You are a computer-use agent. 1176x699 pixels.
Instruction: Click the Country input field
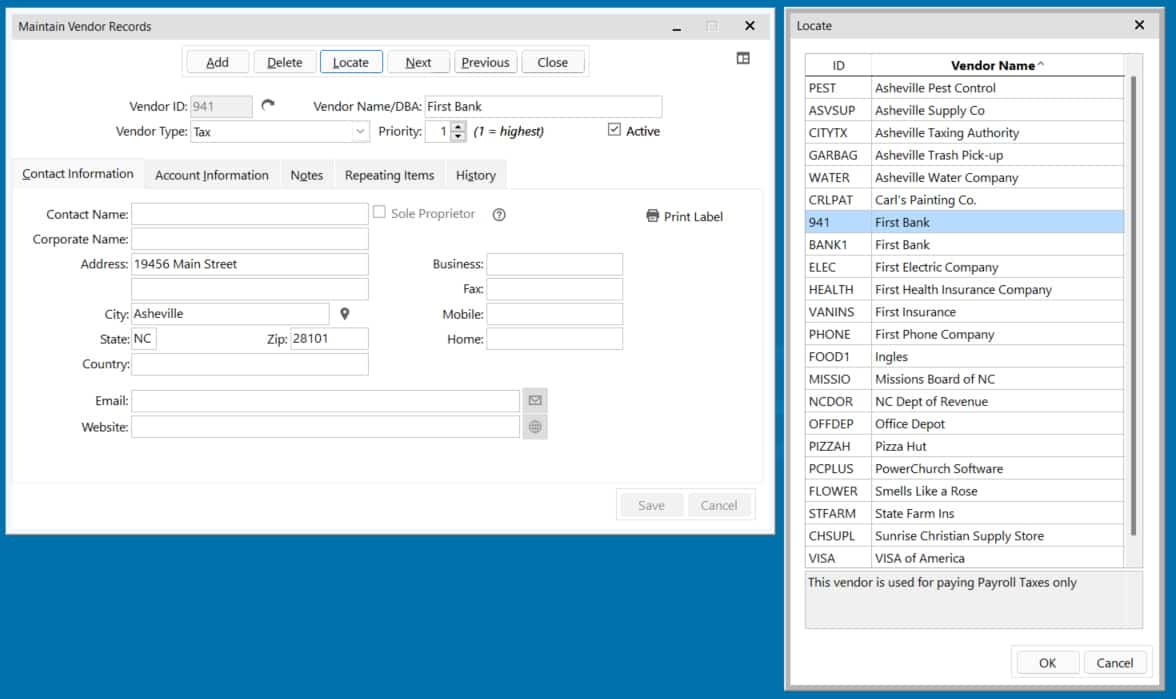click(250, 364)
